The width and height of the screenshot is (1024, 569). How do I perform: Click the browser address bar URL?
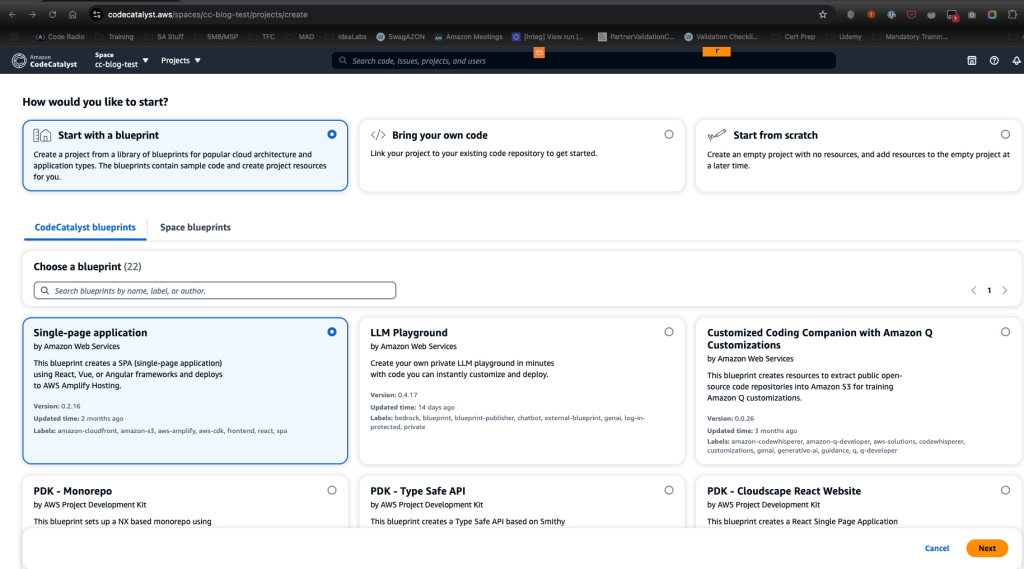pyautogui.click(x=208, y=14)
